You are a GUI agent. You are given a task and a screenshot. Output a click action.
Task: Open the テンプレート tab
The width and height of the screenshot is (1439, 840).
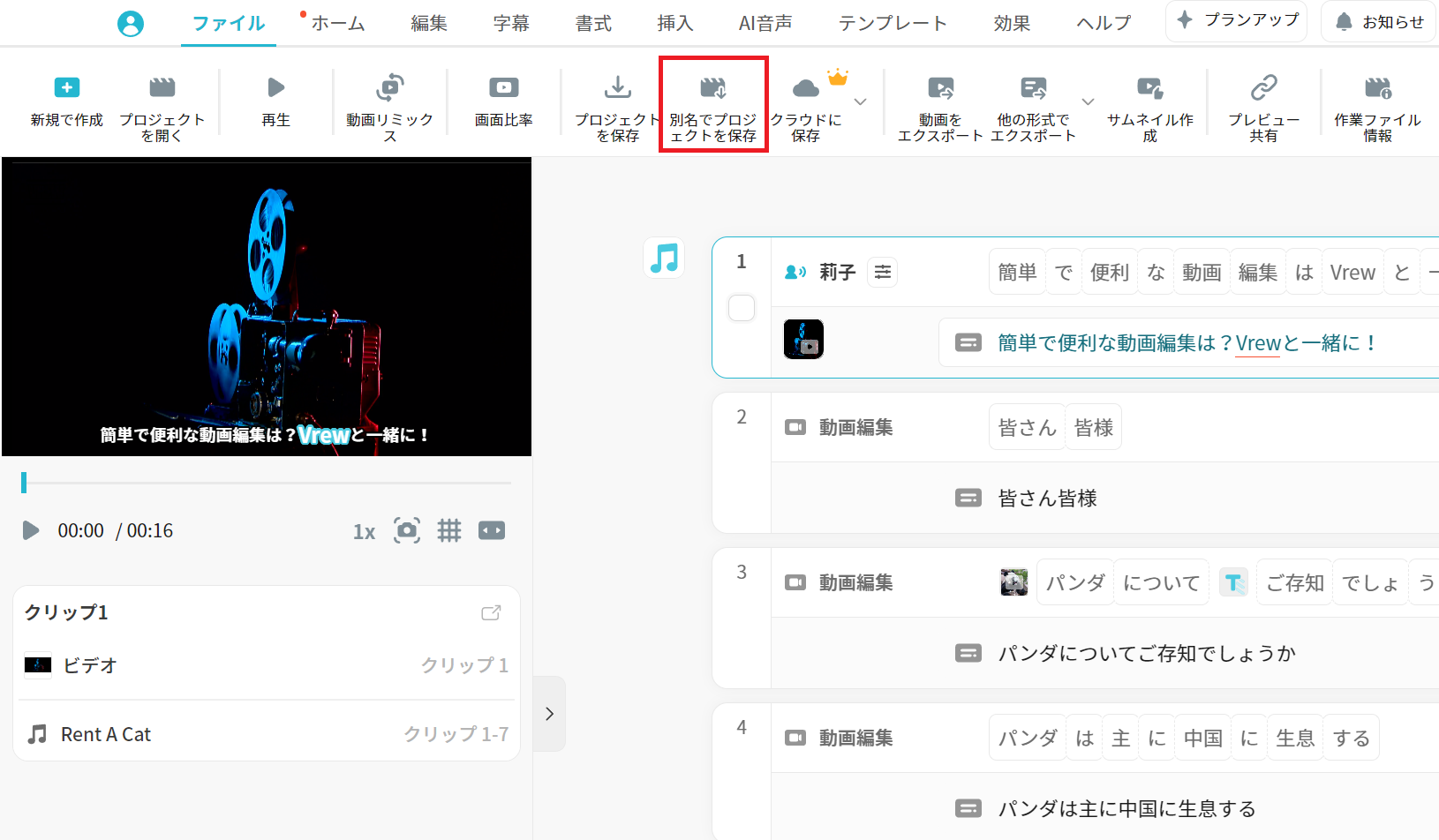click(x=893, y=24)
